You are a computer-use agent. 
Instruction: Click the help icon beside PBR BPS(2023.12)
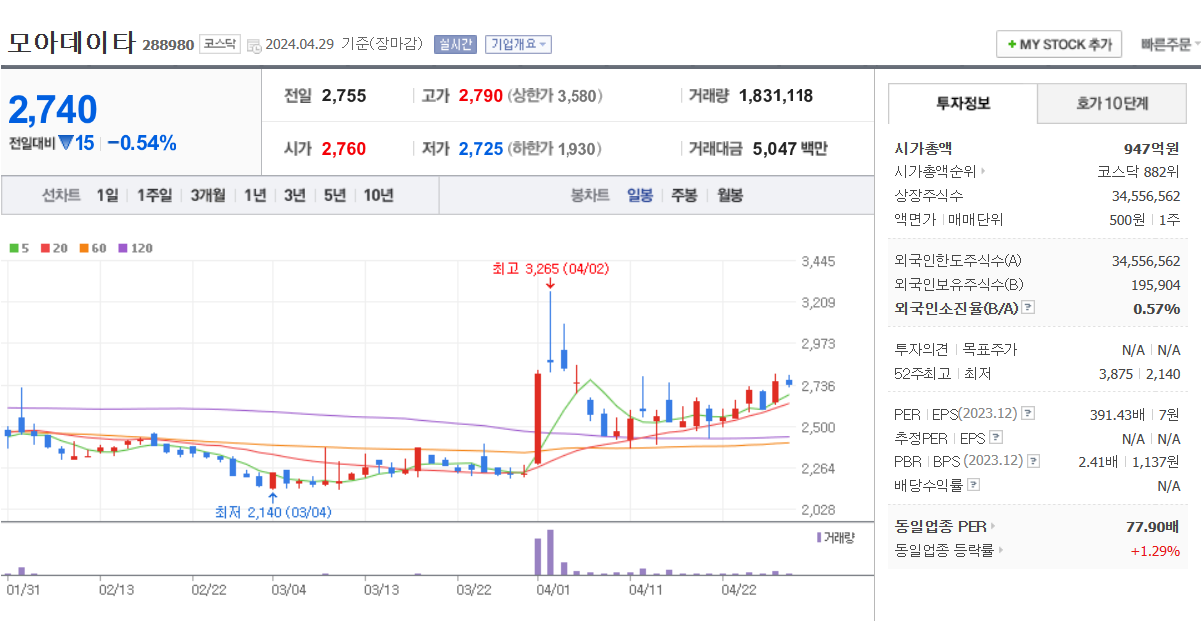[1034, 461]
